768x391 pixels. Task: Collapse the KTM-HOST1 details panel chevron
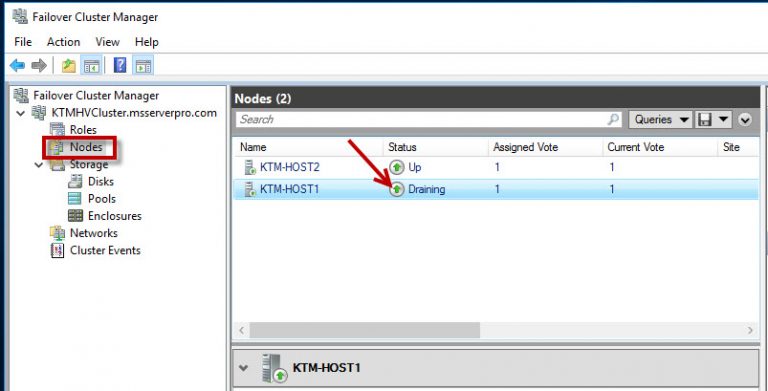pyautogui.click(x=243, y=367)
